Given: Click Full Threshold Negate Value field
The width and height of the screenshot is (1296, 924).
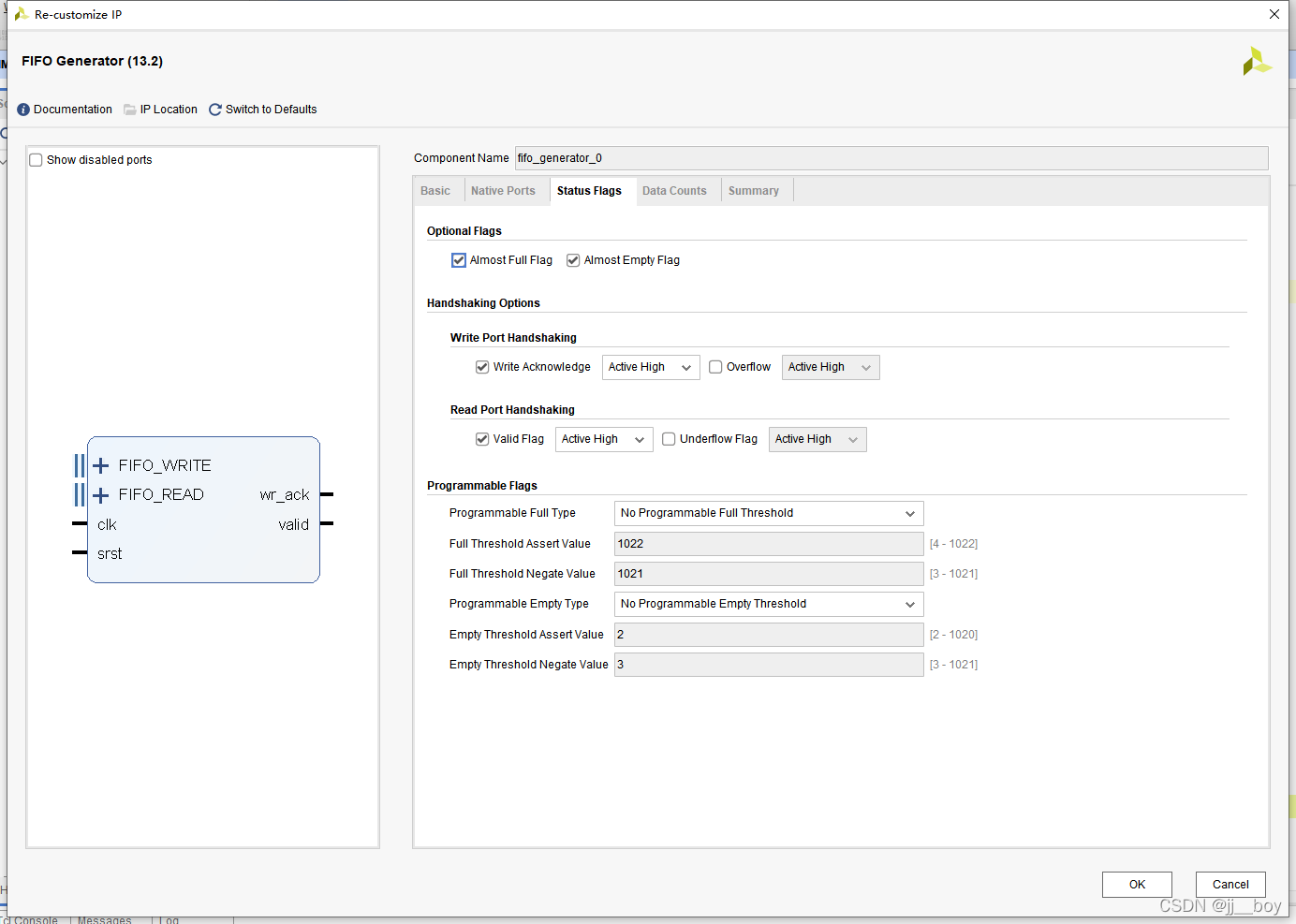Looking at the screenshot, I should click(x=769, y=574).
